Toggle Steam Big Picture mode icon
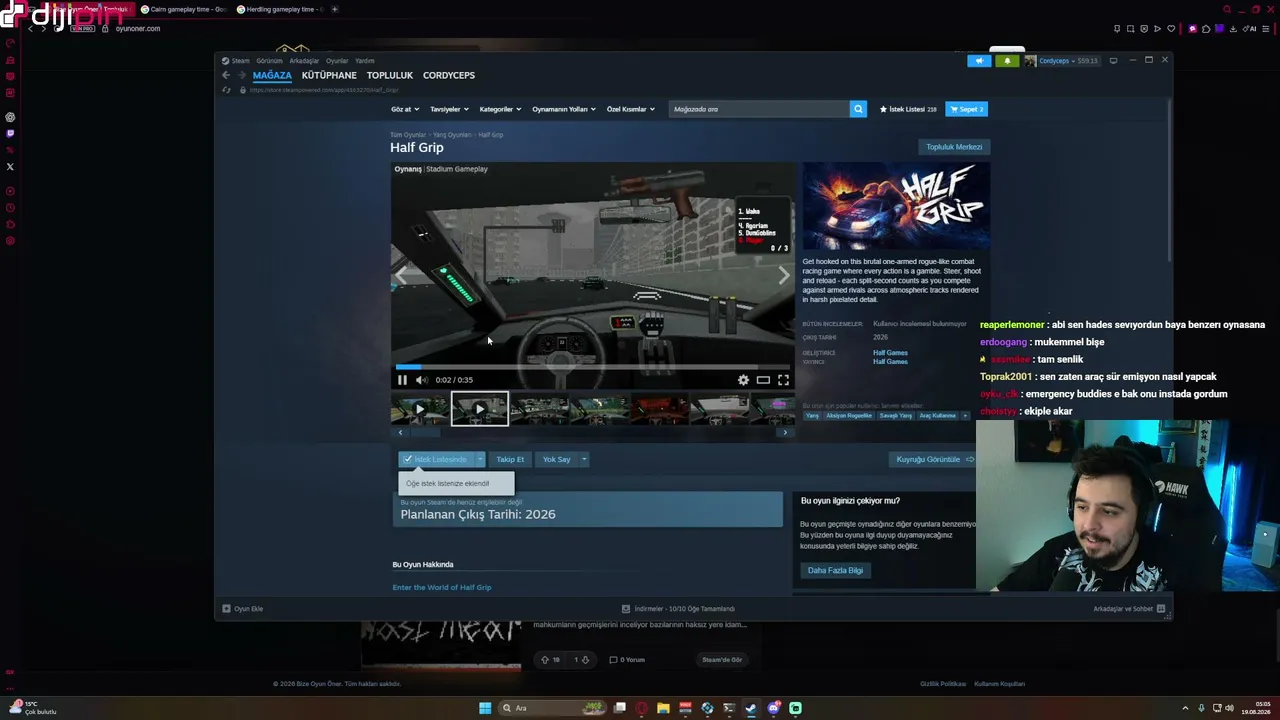Image resolution: width=1280 pixels, height=720 pixels. click(x=1113, y=61)
